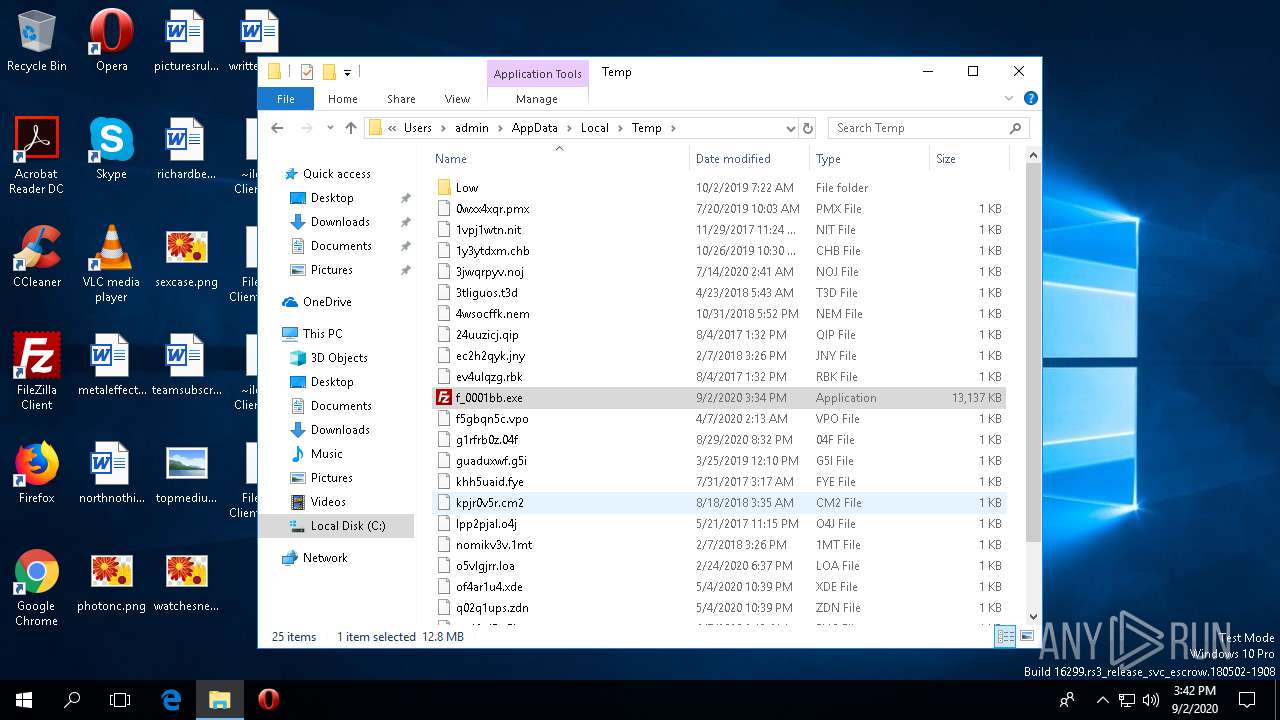
Task: Launch VLC media player shortcut
Action: [111, 264]
